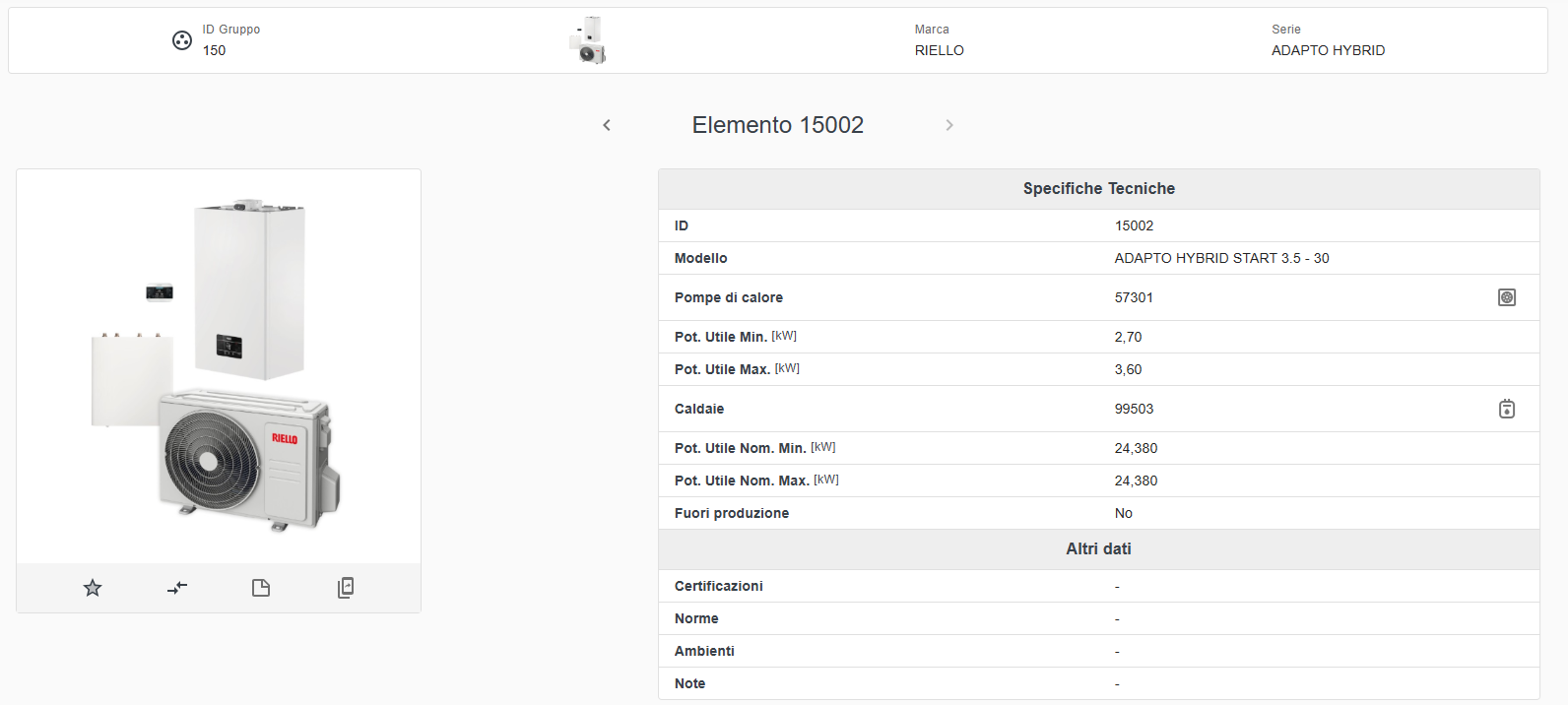Click the ADAPTO HYBRID series name
The width and height of the screenshot is (1568, 705).
[1327, 50]
